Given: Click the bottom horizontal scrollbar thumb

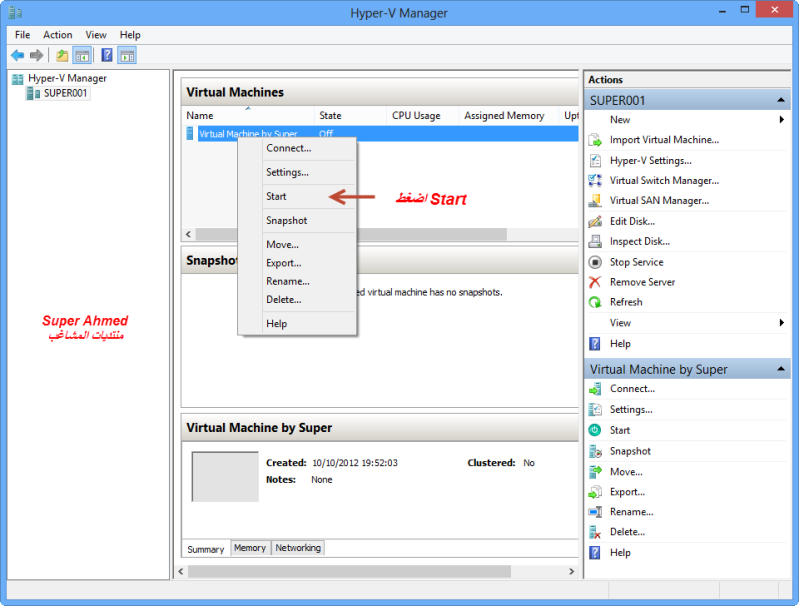Looking at the screenshot, I should [x=349, y=571].
